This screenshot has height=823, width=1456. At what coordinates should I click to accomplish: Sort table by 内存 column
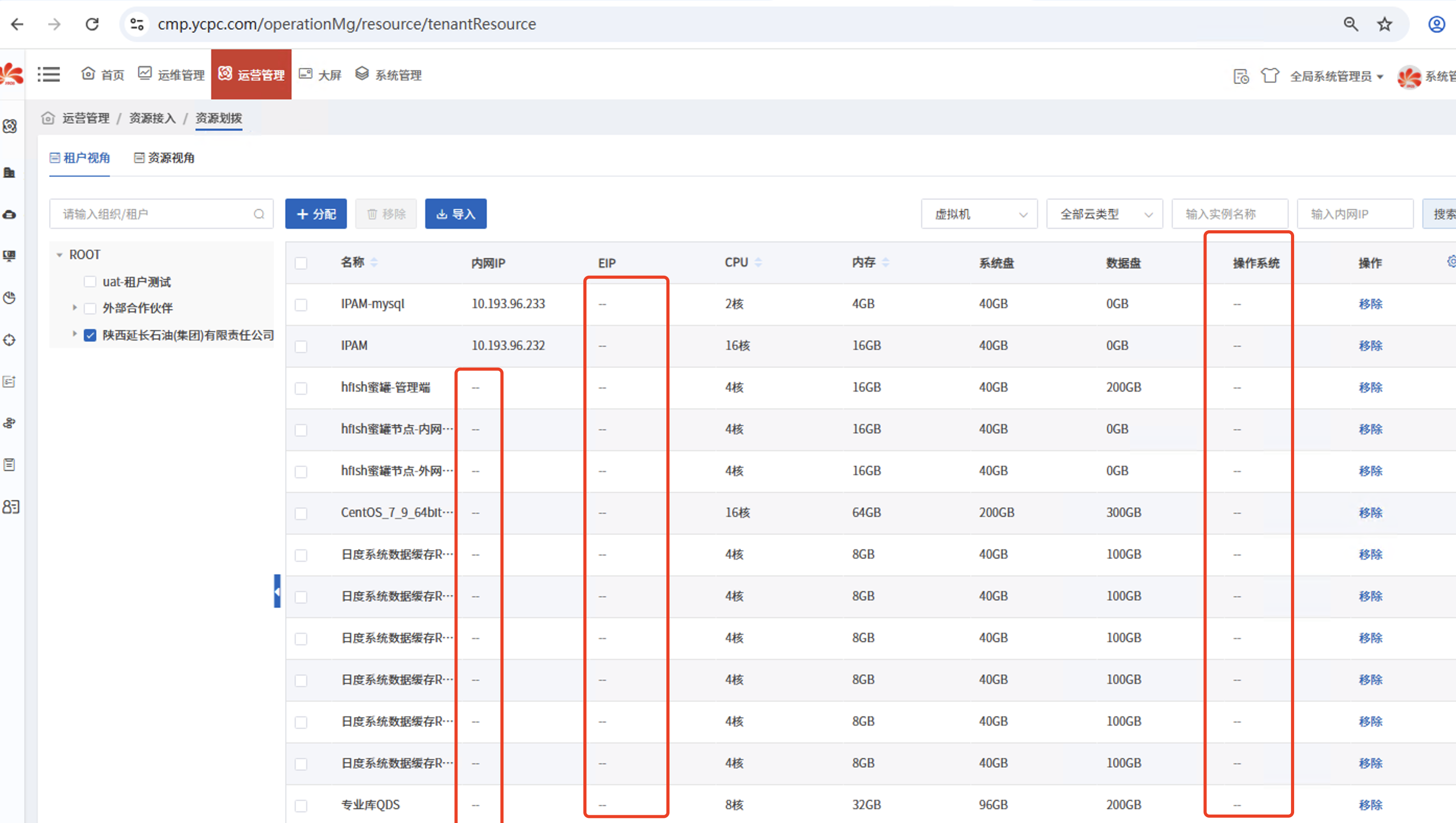(x=886, y=262)
